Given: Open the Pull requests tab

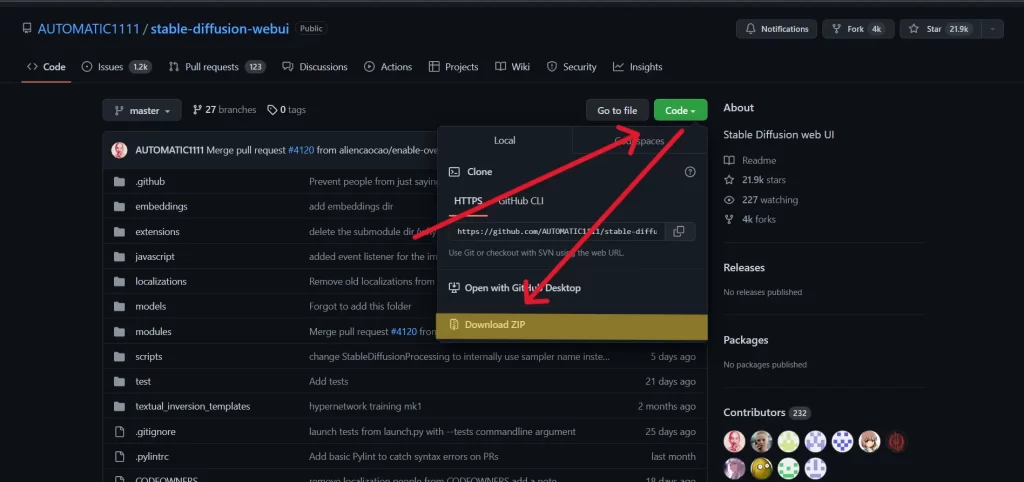Looking at the screenshot, I should (217, 67).
